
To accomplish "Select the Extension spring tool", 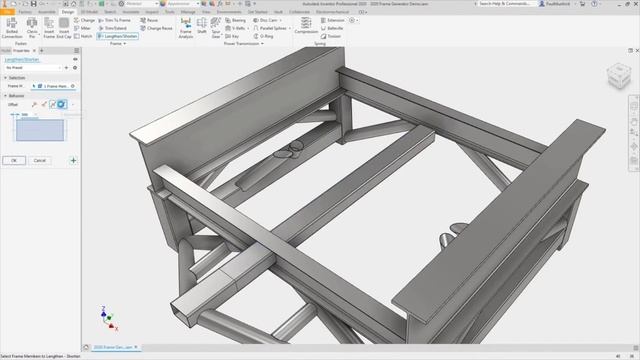I will point(333,20).
